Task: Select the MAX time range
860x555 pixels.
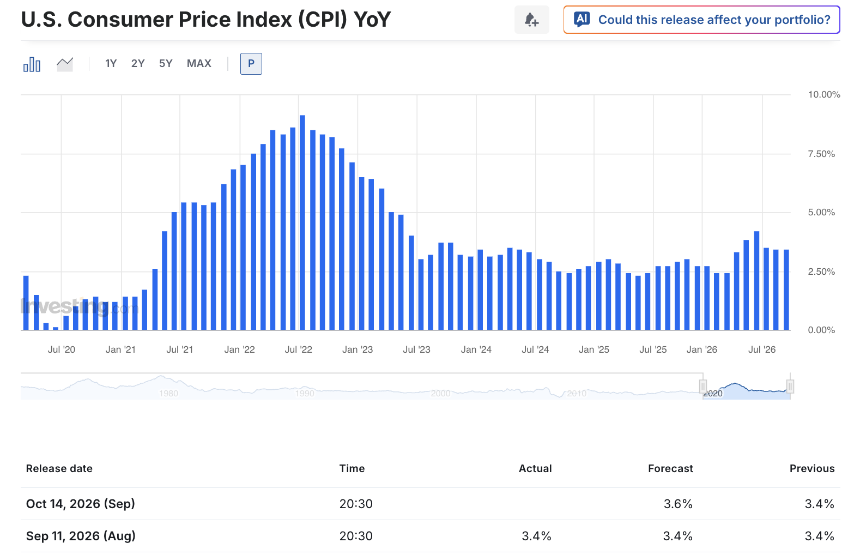Action: tap(199, 64)
